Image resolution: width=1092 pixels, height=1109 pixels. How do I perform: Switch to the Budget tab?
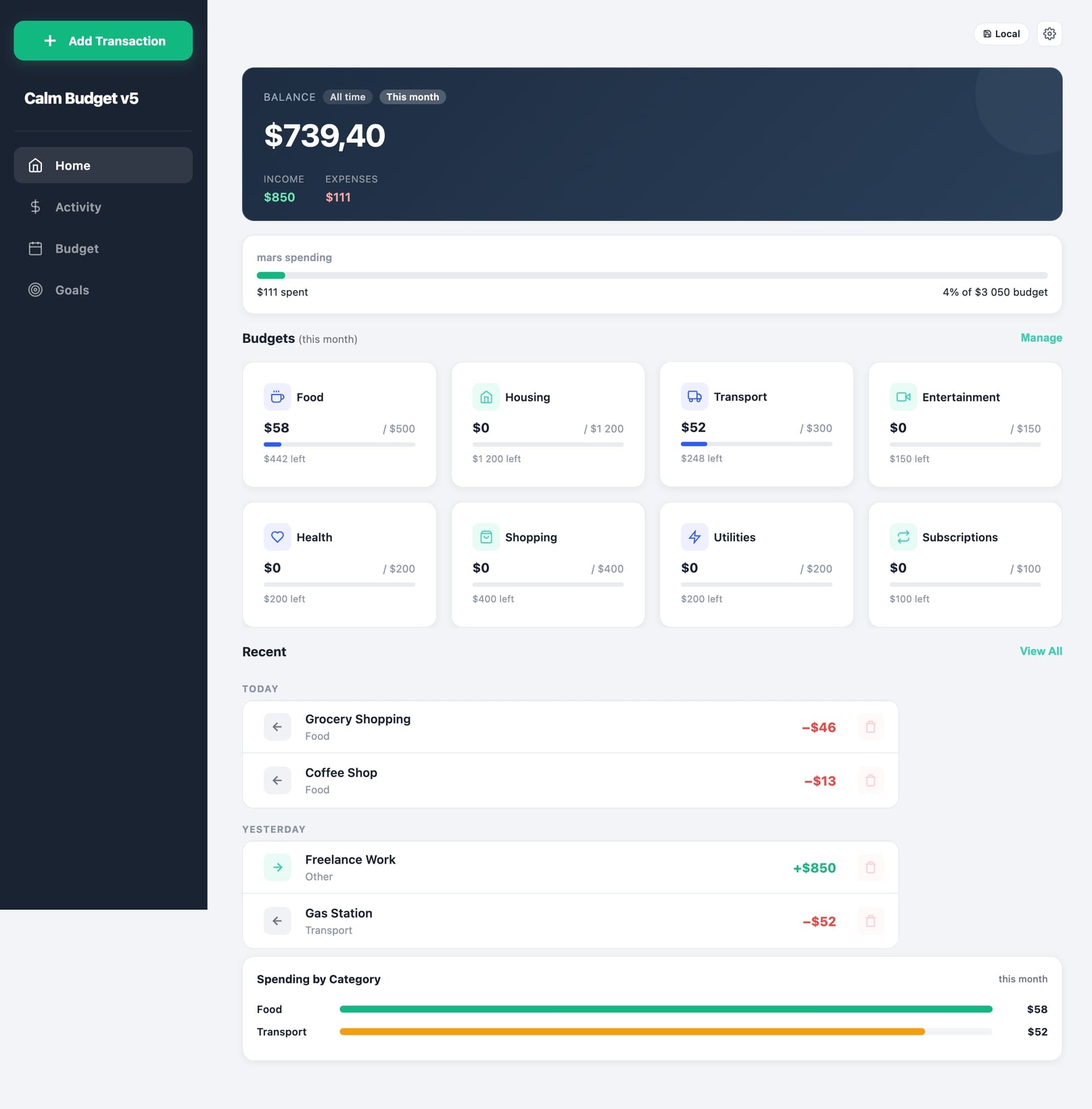[76, 248]
